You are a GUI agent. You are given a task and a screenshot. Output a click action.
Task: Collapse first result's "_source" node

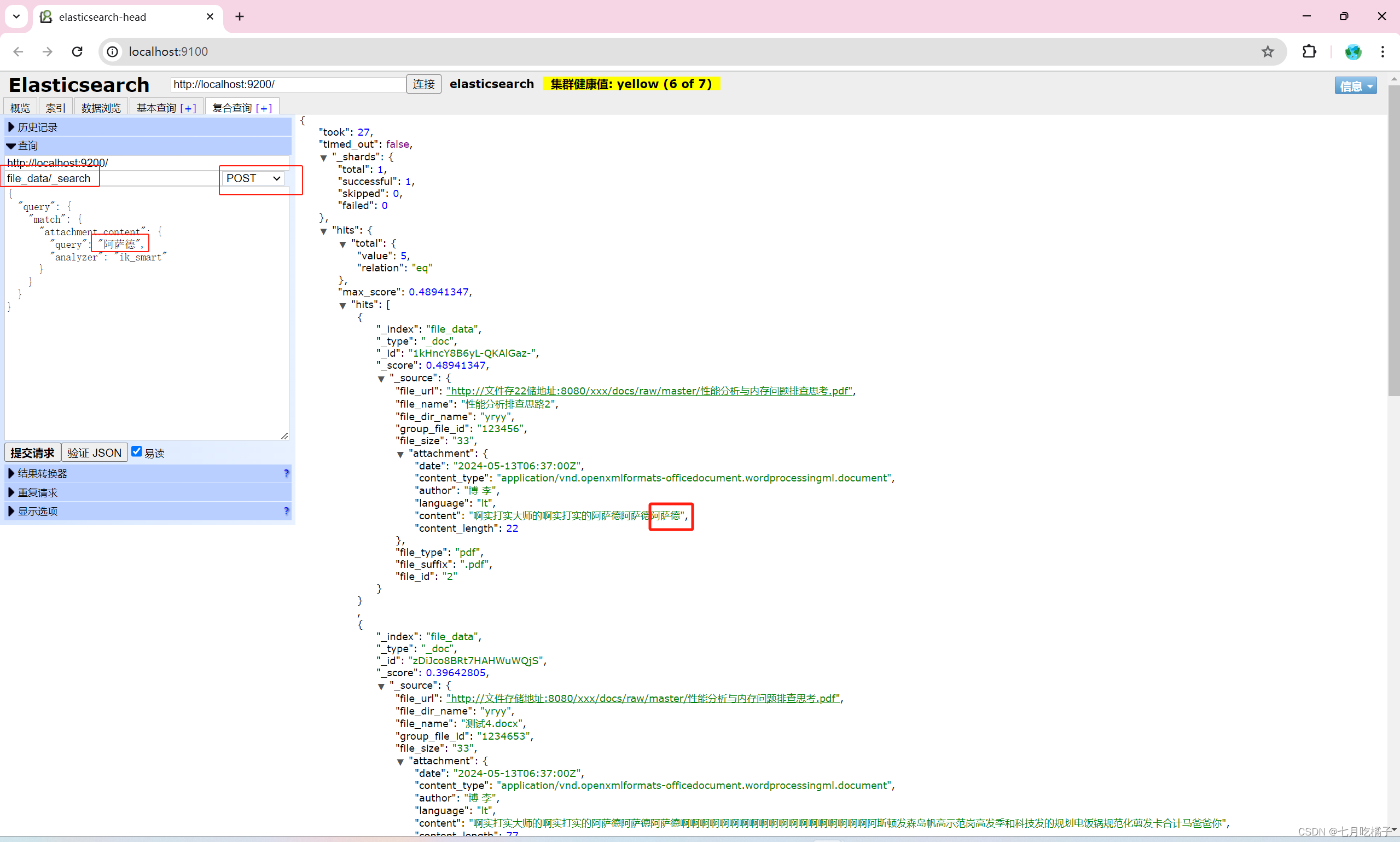click(x=381, y=379)
